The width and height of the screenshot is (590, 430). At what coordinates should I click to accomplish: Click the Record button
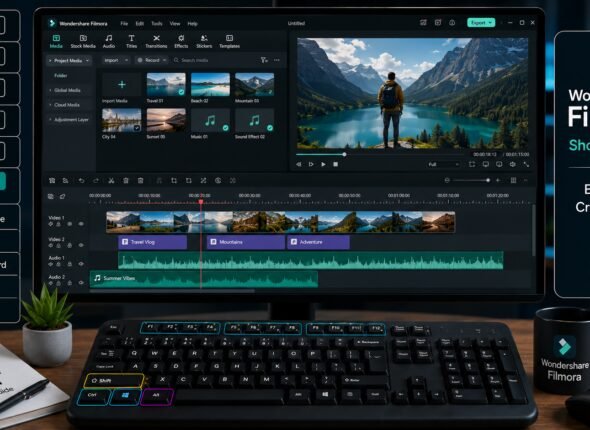tap(152, 60)
